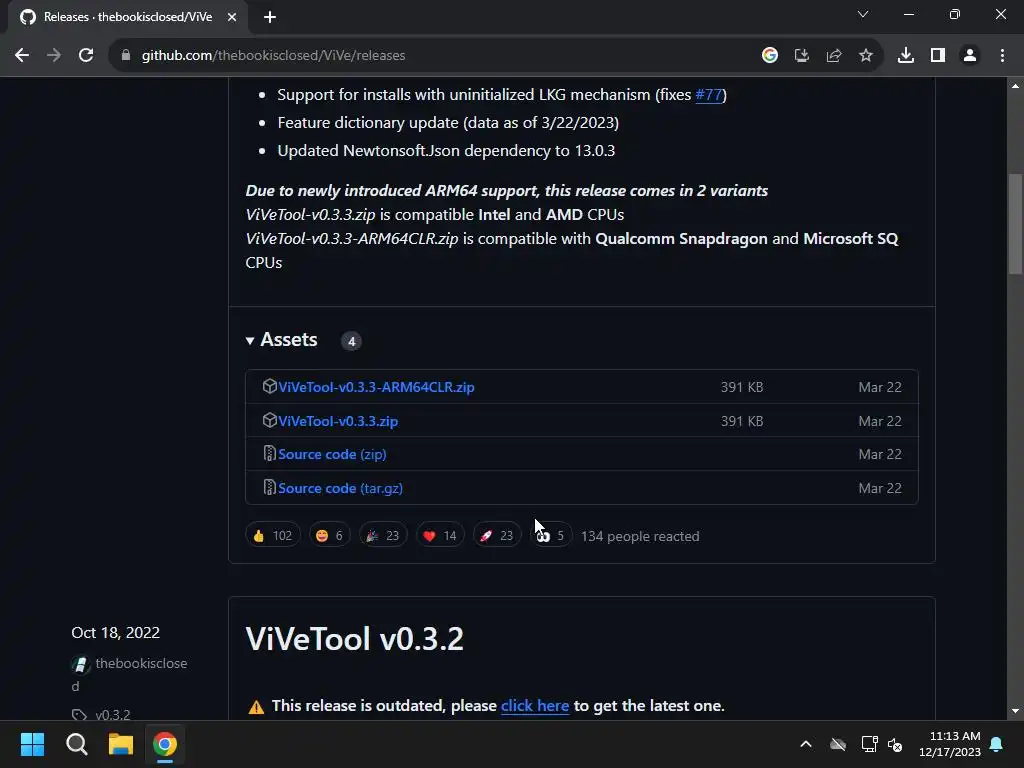Open the ViVeTool v0.3.2 release title

355,639
